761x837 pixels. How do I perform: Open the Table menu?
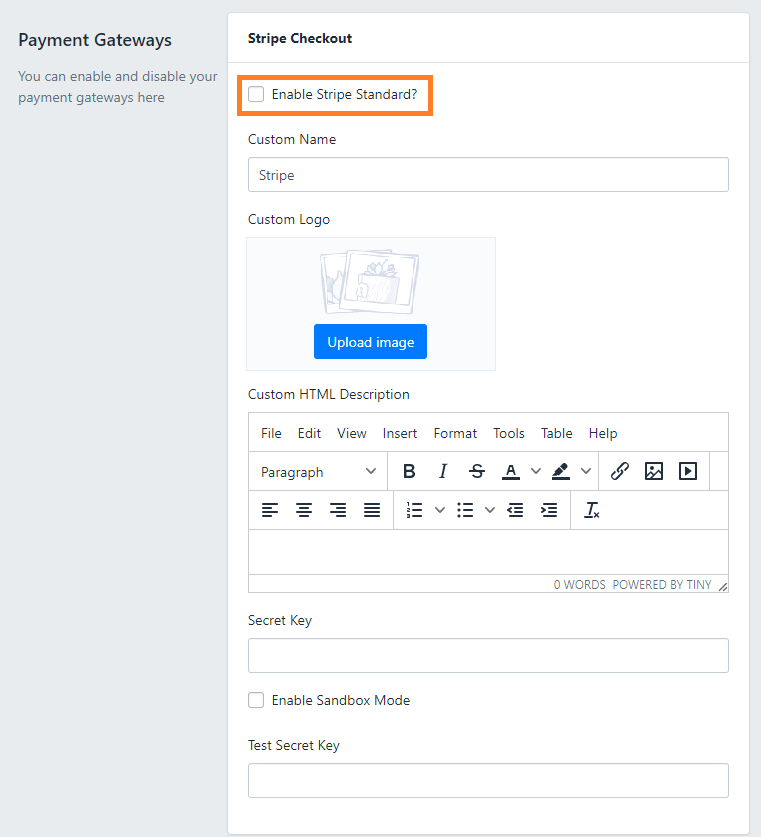click(x=556, y=433)
